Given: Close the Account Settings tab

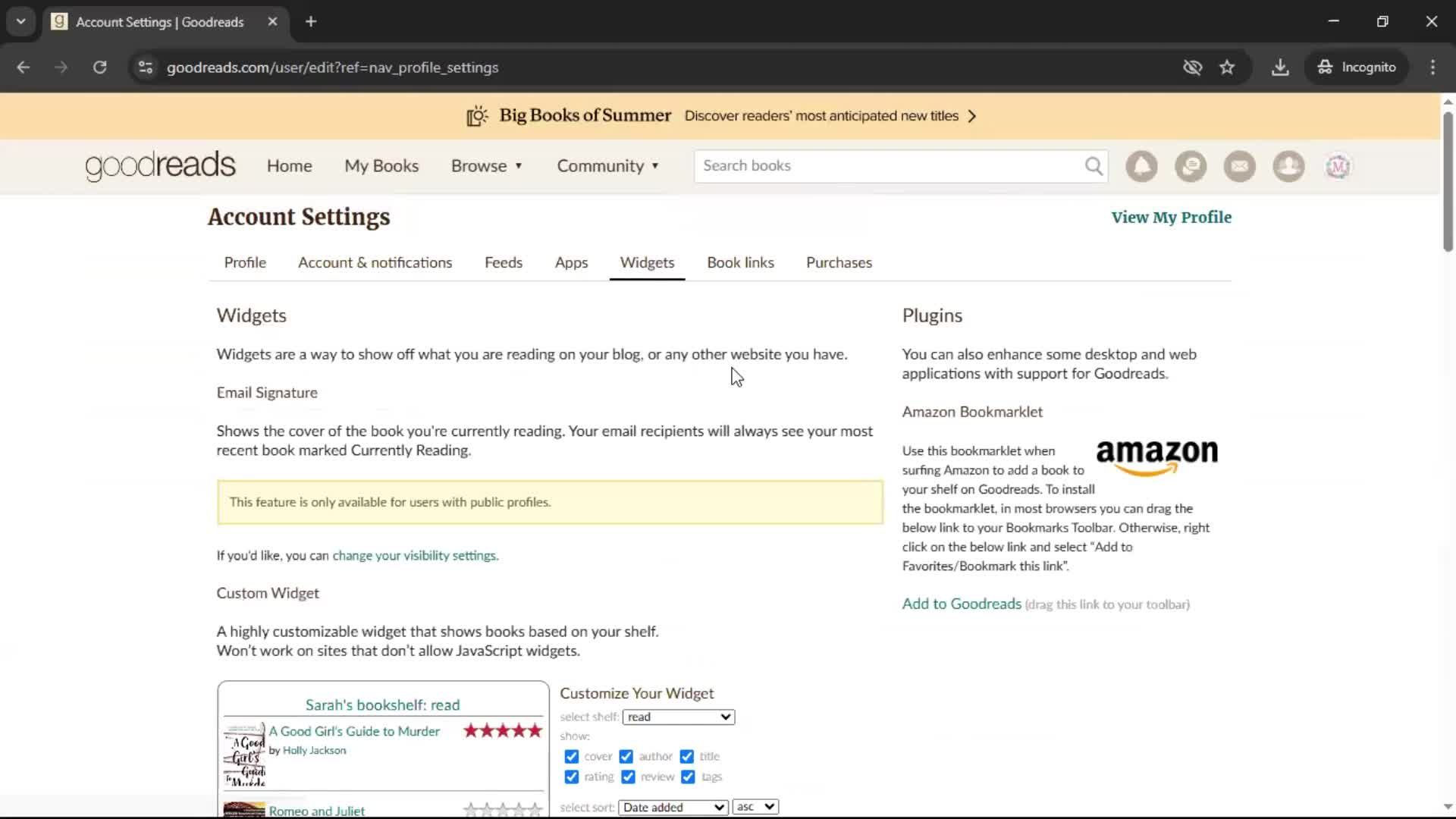Looking at the screenshot, I should click(272, 22).
